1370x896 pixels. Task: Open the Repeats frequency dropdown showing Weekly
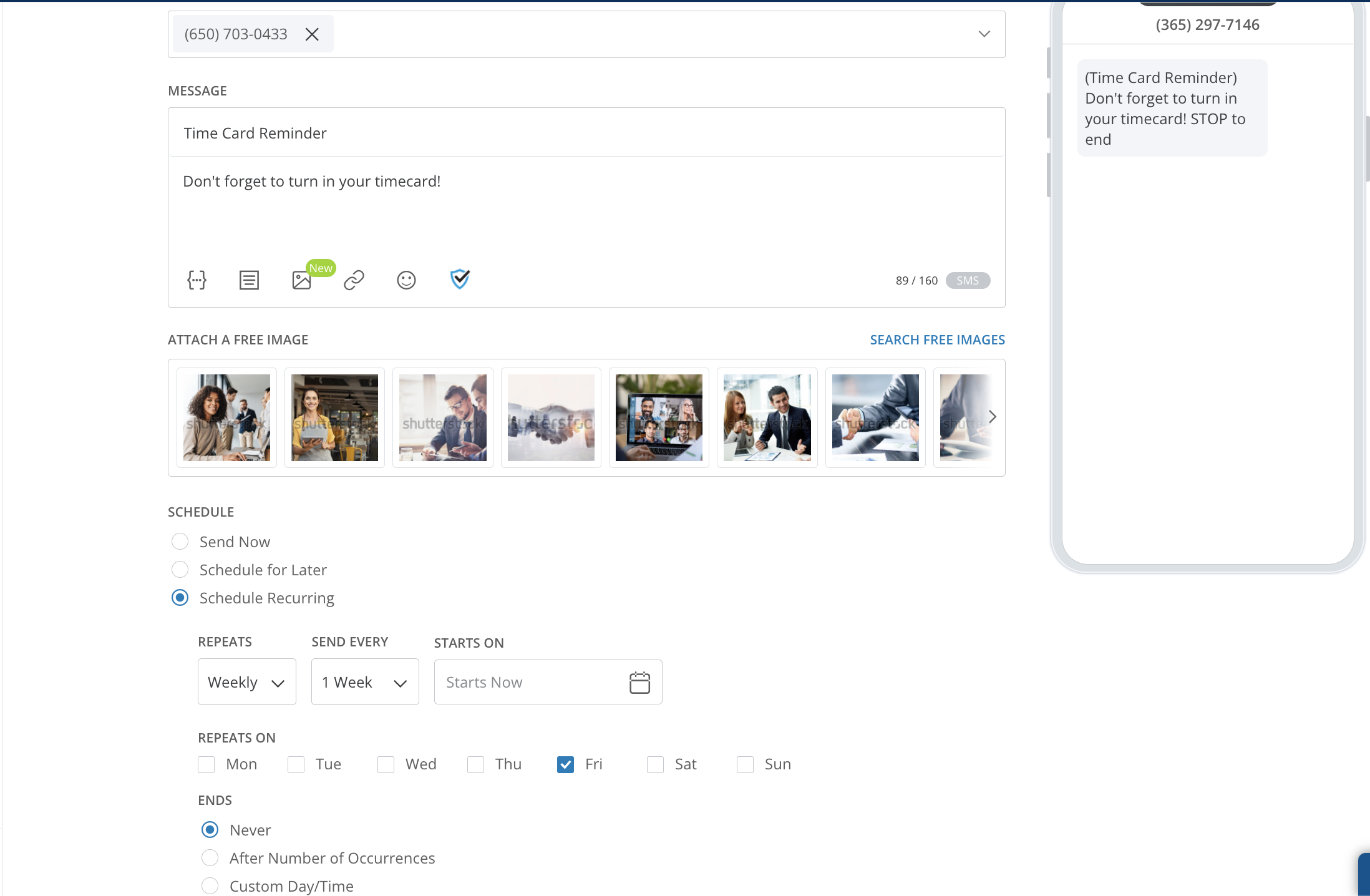[x=246, y=681]
